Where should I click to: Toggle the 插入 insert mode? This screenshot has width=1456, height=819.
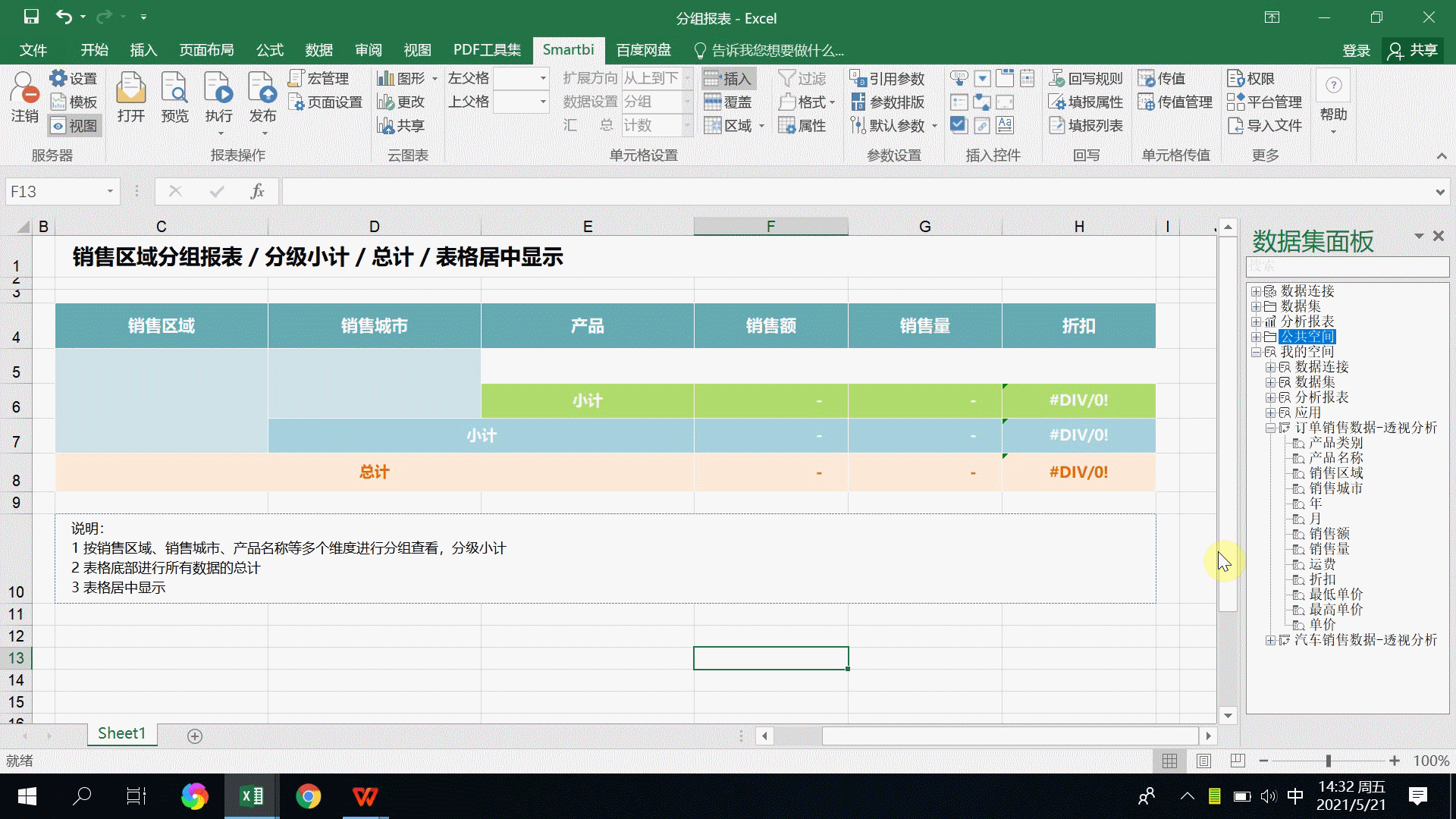click(x=727, y=78)
